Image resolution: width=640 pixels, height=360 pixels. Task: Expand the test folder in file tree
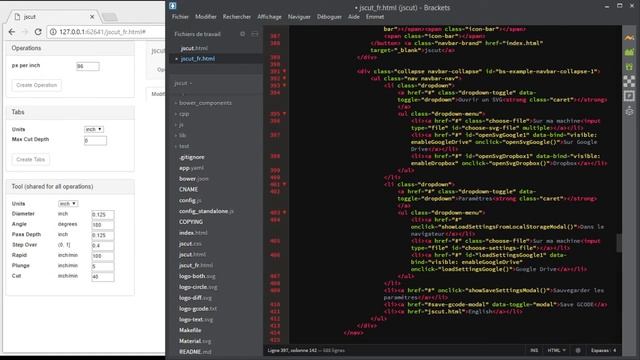[x=176, y=146]
